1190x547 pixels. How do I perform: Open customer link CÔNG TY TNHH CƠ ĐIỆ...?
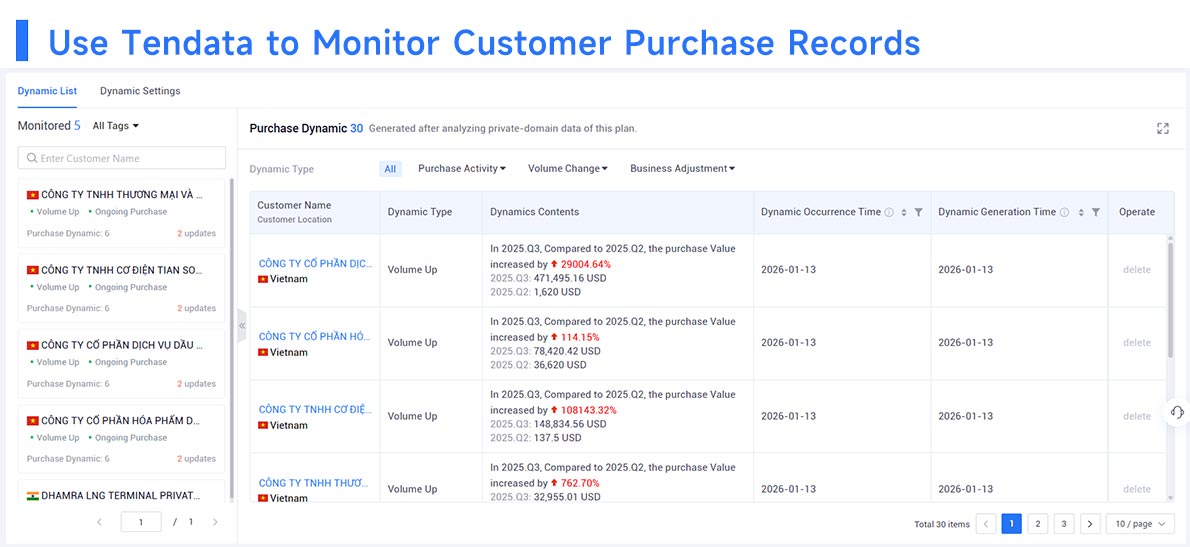coord(316,410)
